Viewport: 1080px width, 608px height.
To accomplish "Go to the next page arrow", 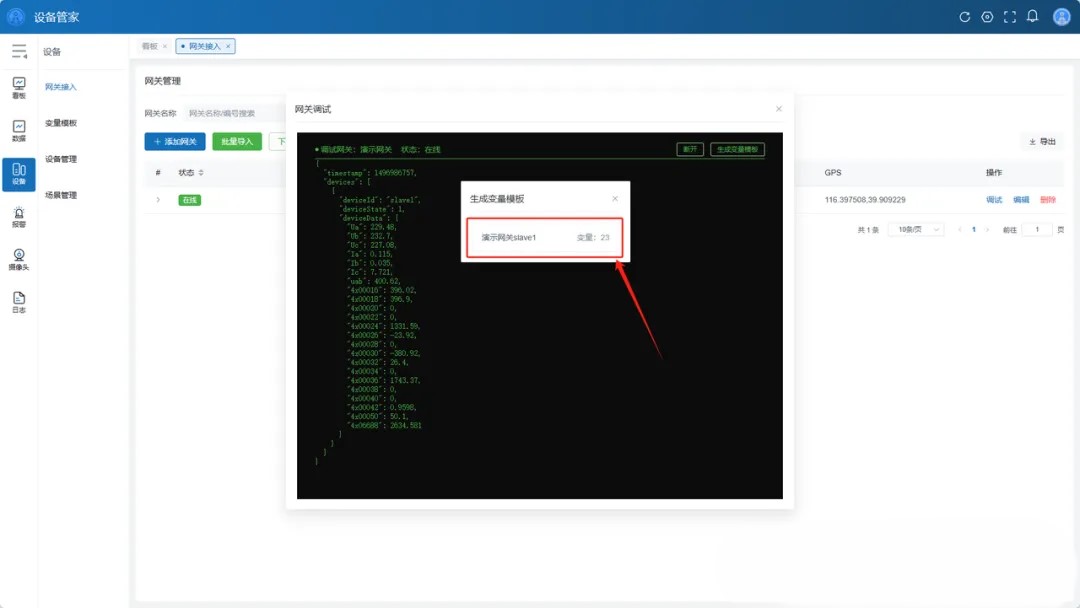I will click(987, 229).
